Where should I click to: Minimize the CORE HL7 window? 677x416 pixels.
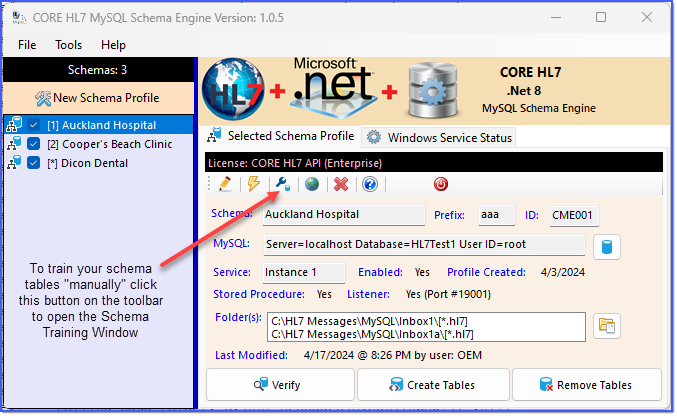pos(556,18)
